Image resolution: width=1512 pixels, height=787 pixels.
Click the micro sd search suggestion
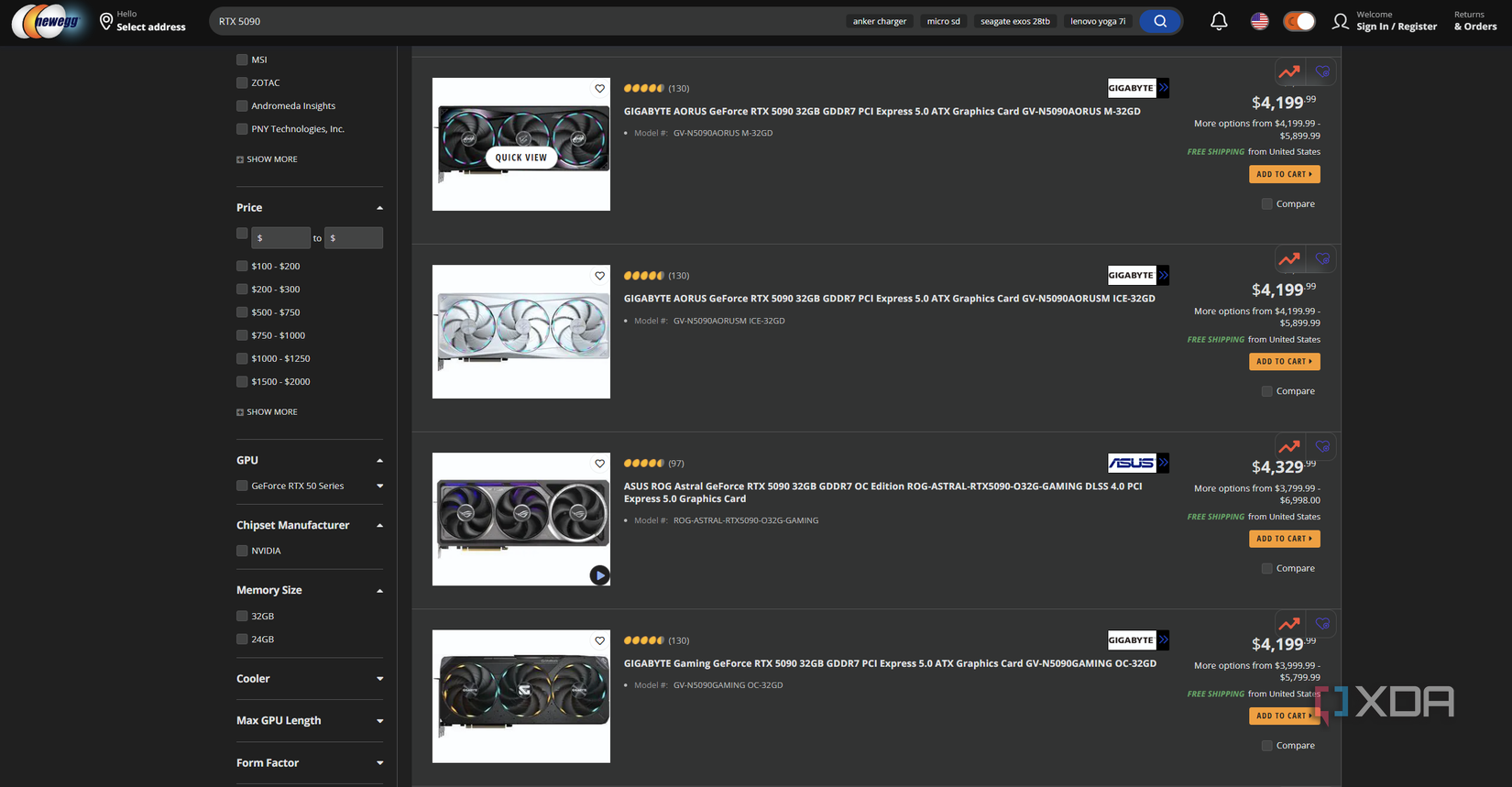point(943,21)
